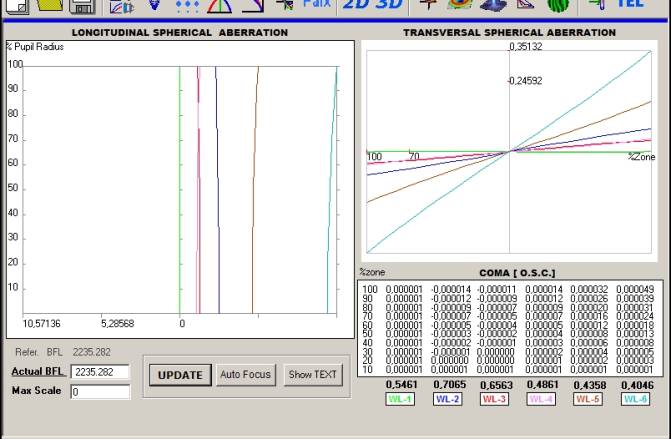This screenshot has width=671, height=439.
Task: Click the red-green ray fan triangle icon
Action: [219, 6]
